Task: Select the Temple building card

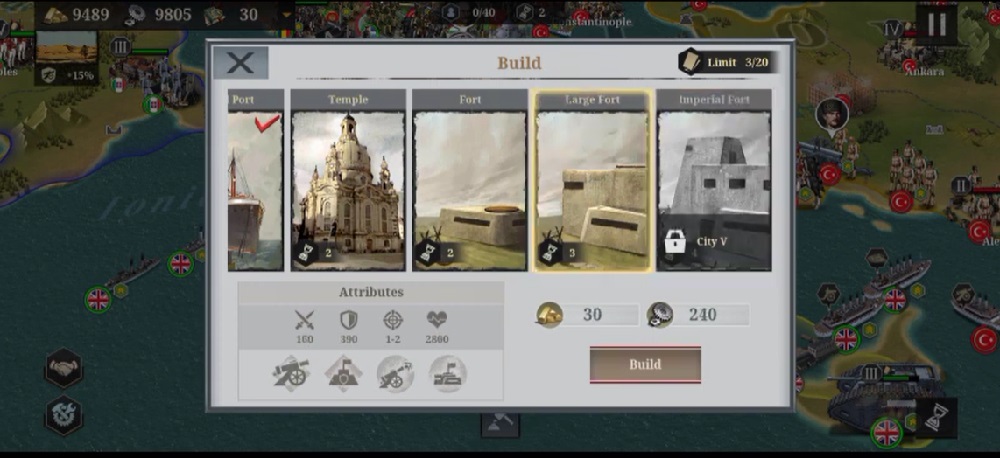Action: [348, 180]
